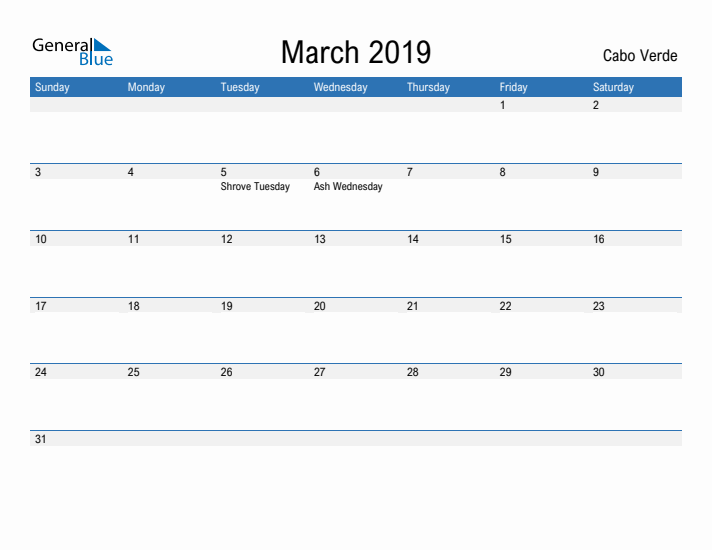Select the Thursday column header
712x550 pixels.
[428, 87]
